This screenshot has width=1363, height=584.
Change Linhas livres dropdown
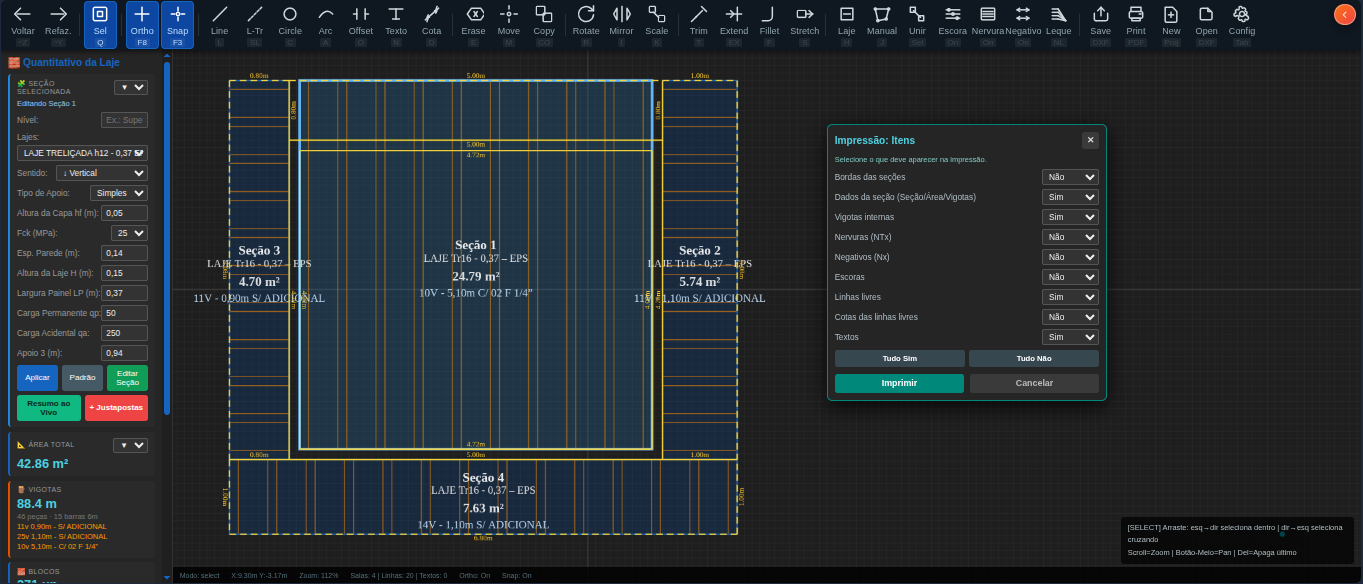click(1070, 297)
